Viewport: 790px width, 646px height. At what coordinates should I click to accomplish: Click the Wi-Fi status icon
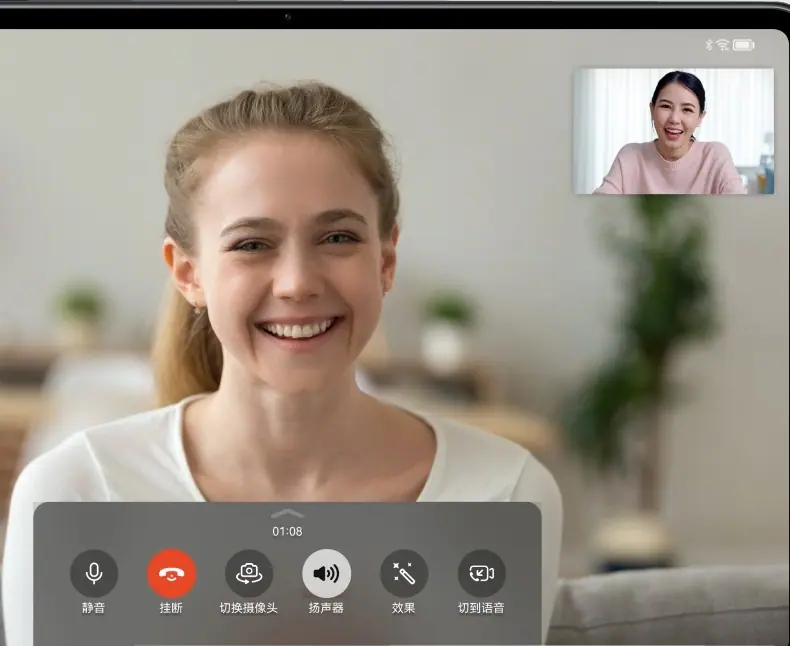(x=723, y=45)
